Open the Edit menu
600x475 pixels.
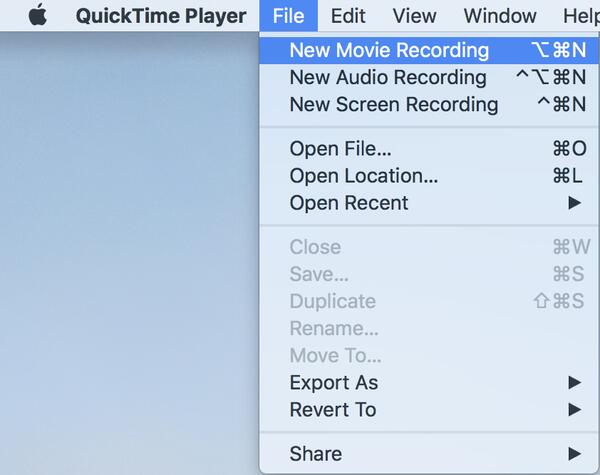coord(348,16)
